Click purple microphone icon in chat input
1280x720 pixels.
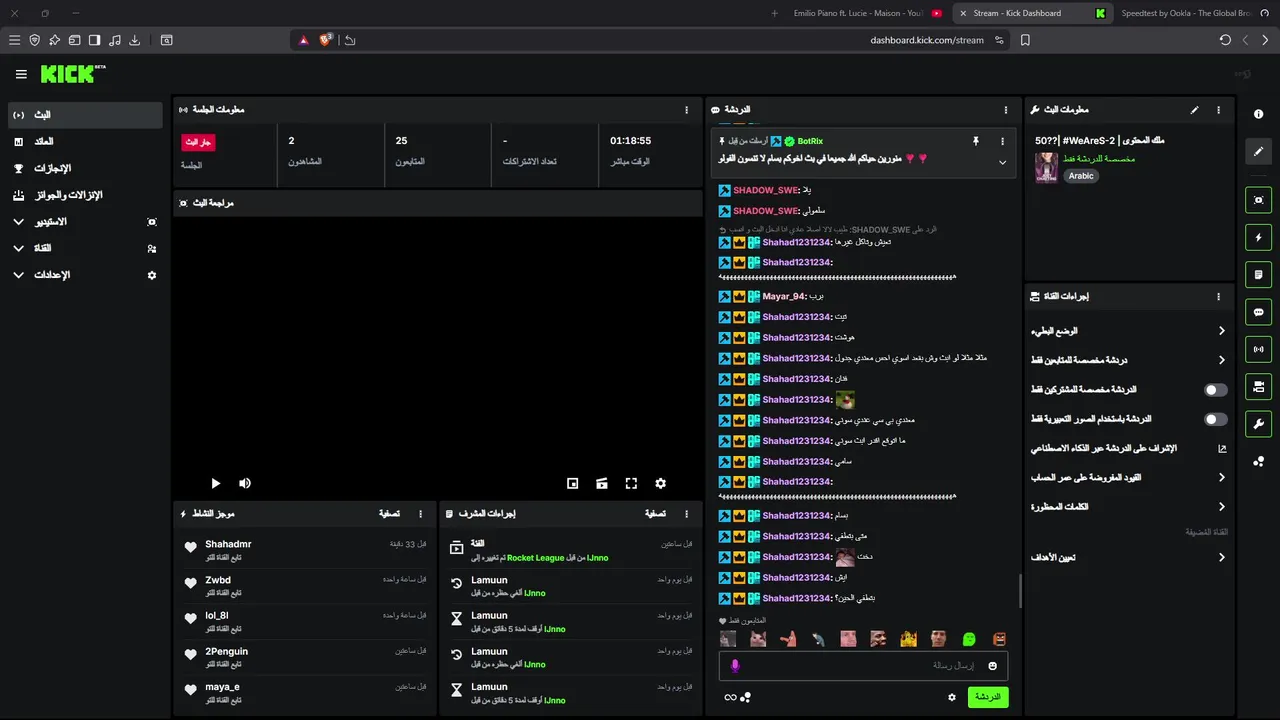pos(735,666)
